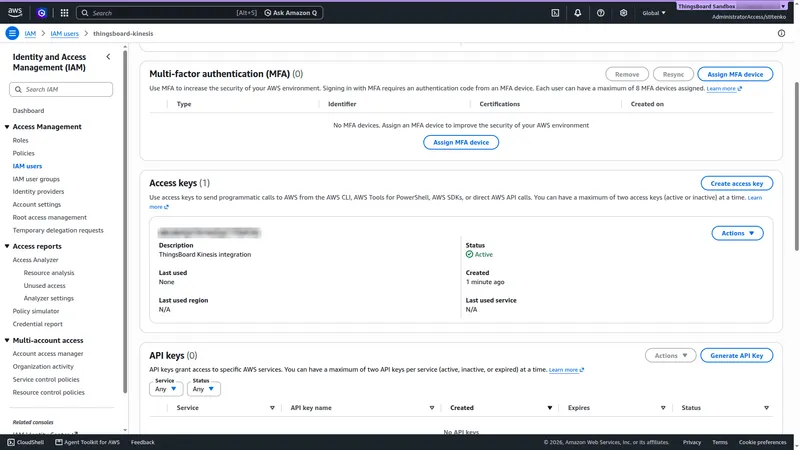The height and width of the screenshot is (450, 800).
Task: Open API keys Learn more link
Action: tap(566, 370)
